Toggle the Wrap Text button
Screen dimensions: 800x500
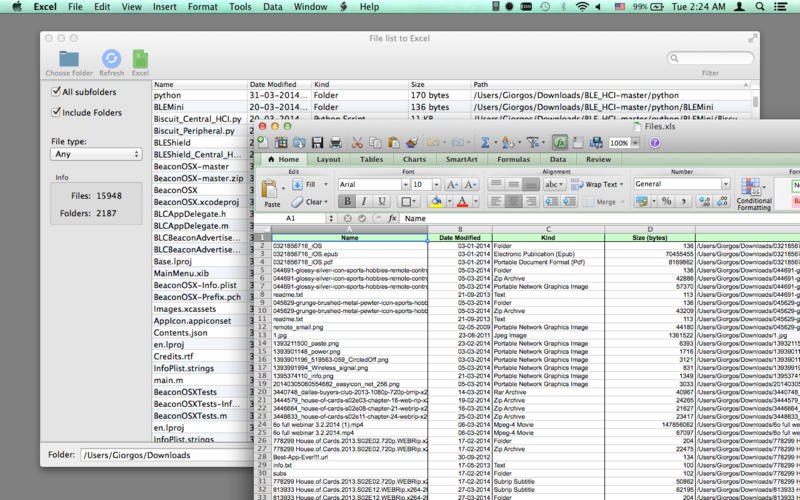point(597,184)
